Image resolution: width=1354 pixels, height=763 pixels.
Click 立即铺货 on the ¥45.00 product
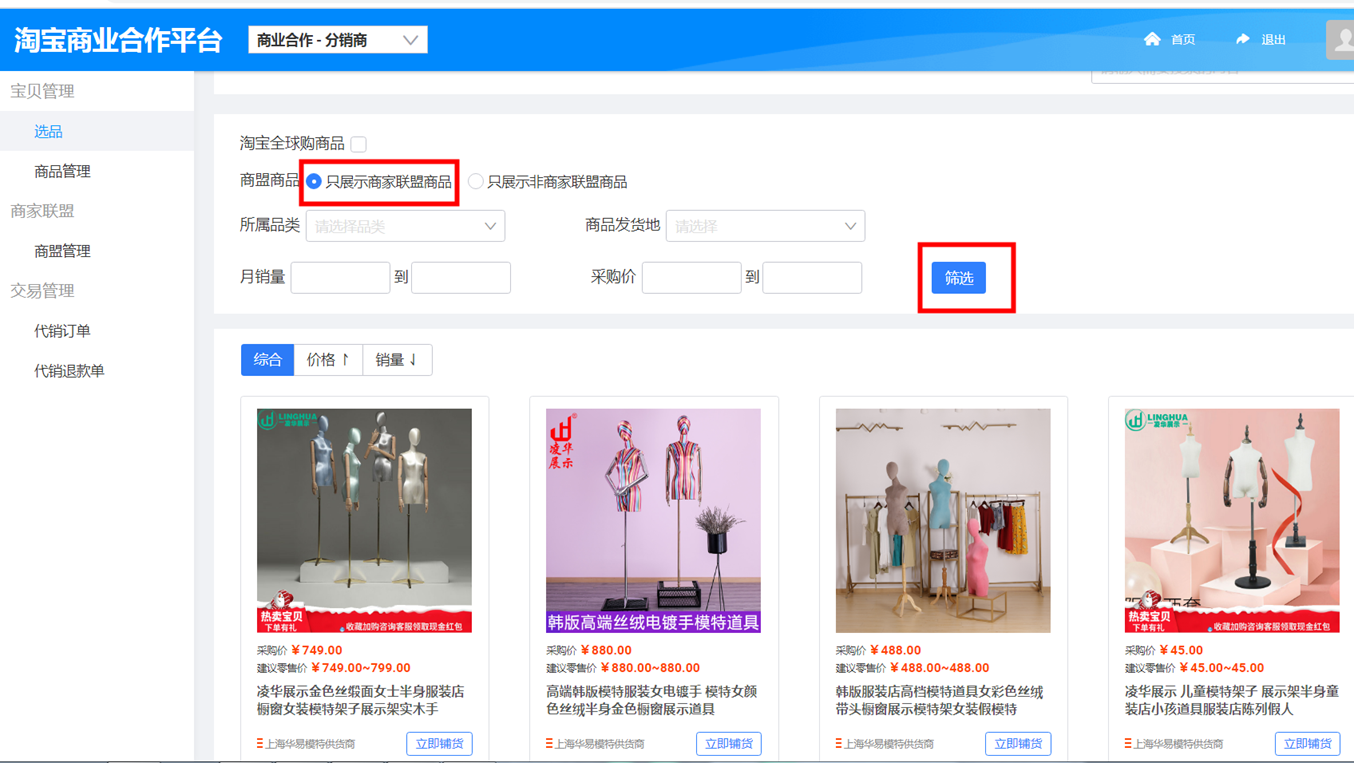tap(1307, 743)
